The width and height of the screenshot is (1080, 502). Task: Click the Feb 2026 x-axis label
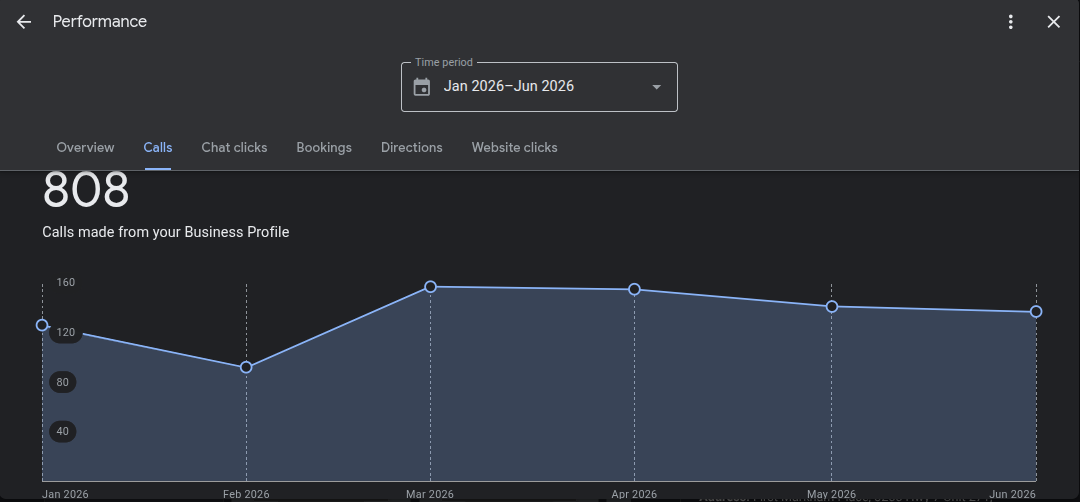point(246,494)
